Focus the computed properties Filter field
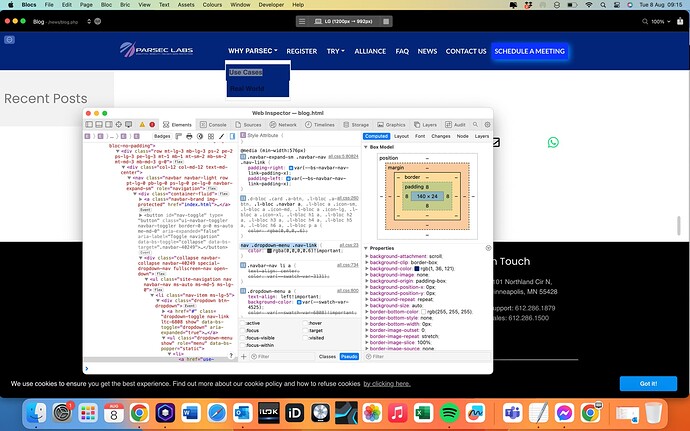The image size is (690, 431). coord(427,357)
